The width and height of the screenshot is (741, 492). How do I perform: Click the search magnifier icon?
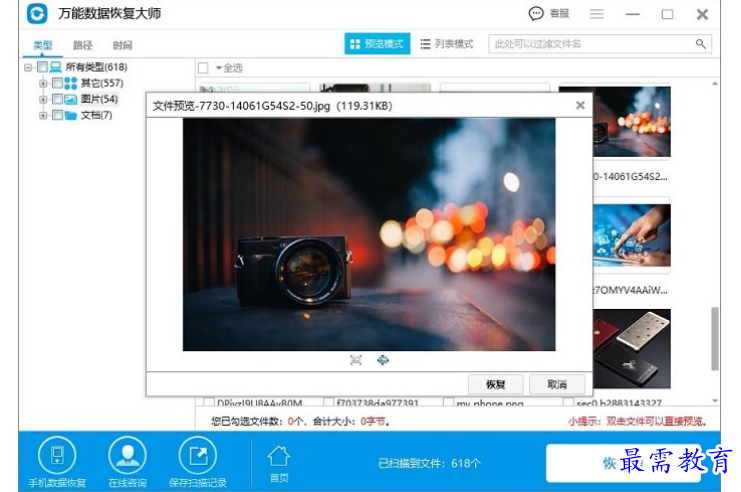click(700, 44)
